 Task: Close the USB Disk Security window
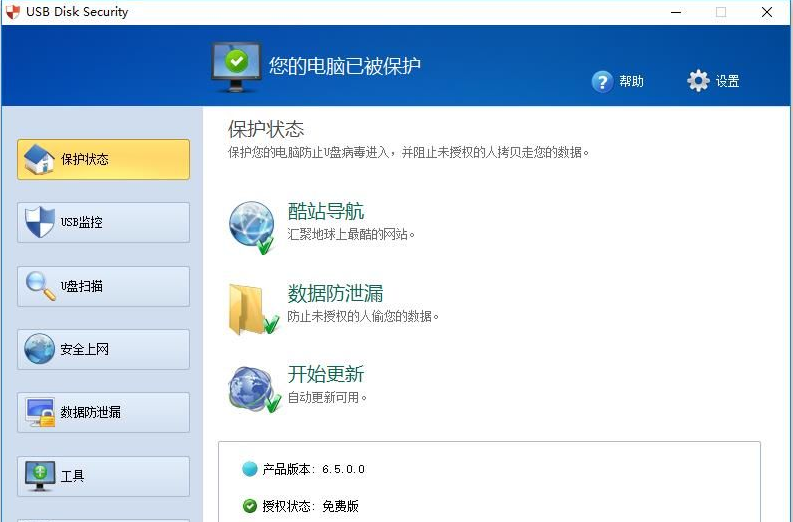(767, 12)
